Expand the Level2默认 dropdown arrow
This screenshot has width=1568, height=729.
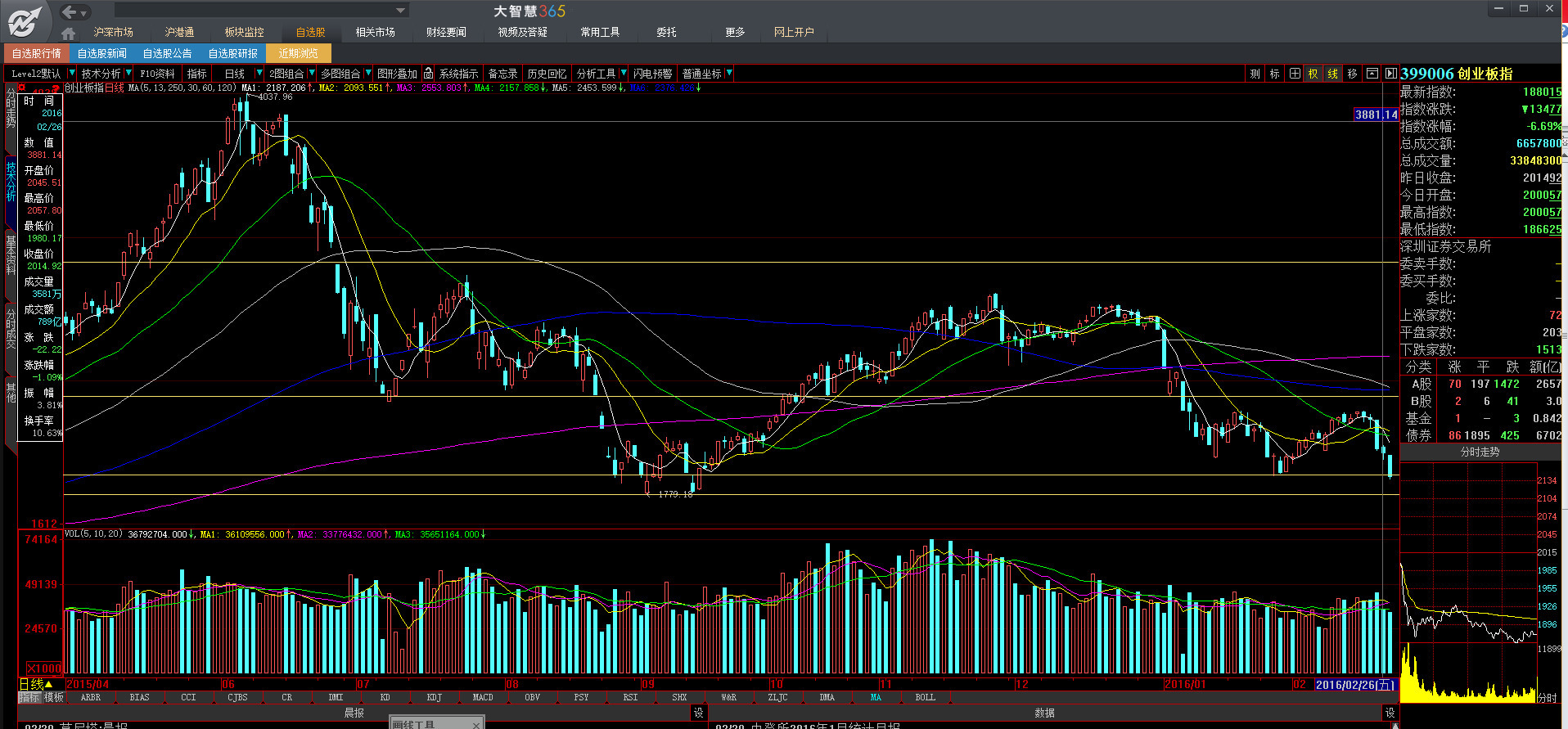click(71, 74)
